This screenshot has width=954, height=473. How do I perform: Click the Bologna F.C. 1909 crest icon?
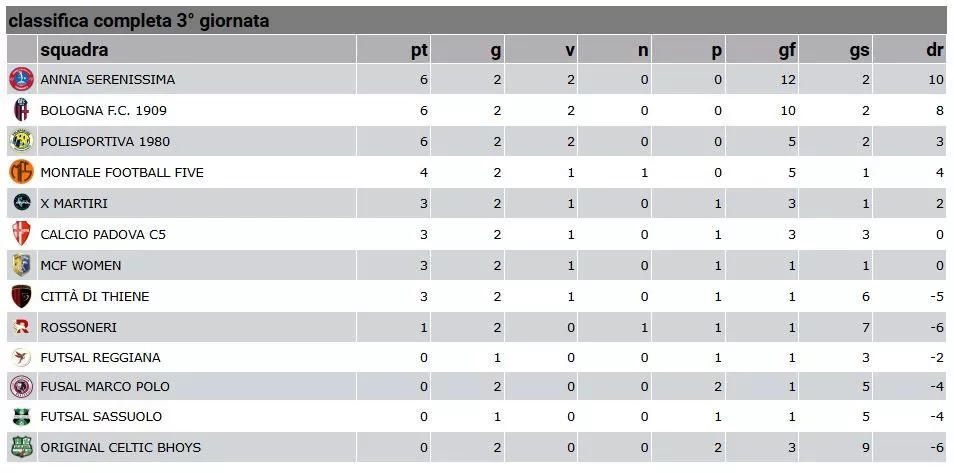(x=21, y=110)
